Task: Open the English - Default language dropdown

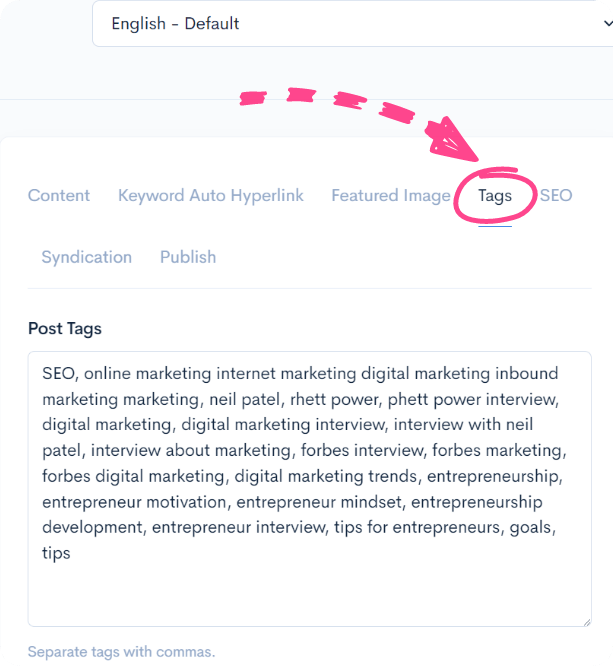Action: pos(350,23)
